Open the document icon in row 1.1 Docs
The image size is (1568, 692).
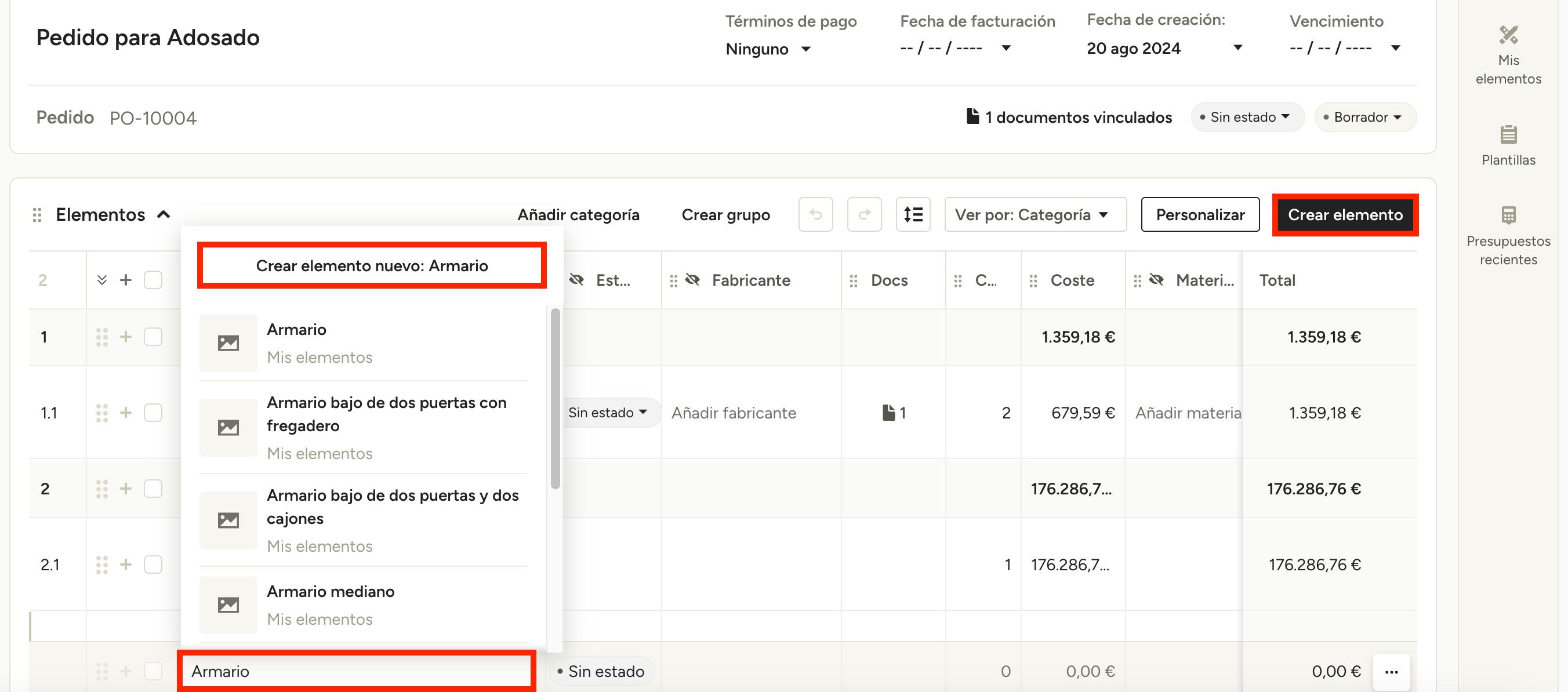click(889, 413)
